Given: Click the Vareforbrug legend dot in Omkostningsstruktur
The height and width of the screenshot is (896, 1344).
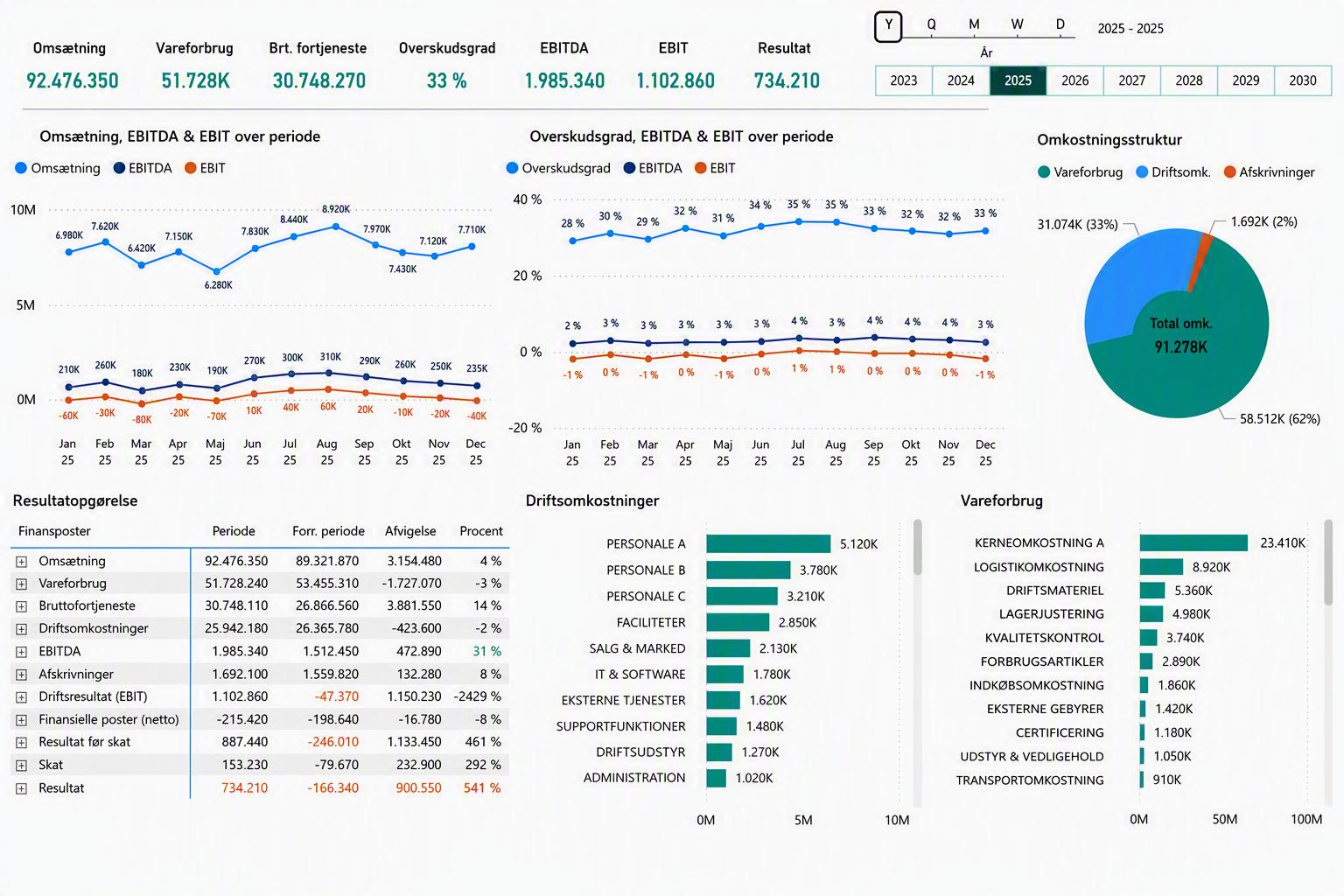Looking at the screenshot, I should pos(1044,172).
